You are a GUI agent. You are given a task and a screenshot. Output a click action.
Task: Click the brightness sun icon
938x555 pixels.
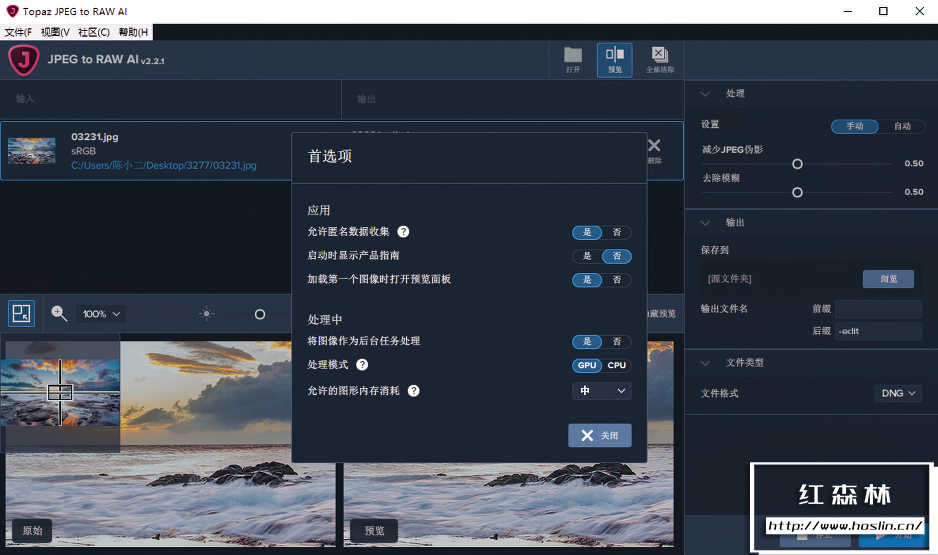coord(206,313)
